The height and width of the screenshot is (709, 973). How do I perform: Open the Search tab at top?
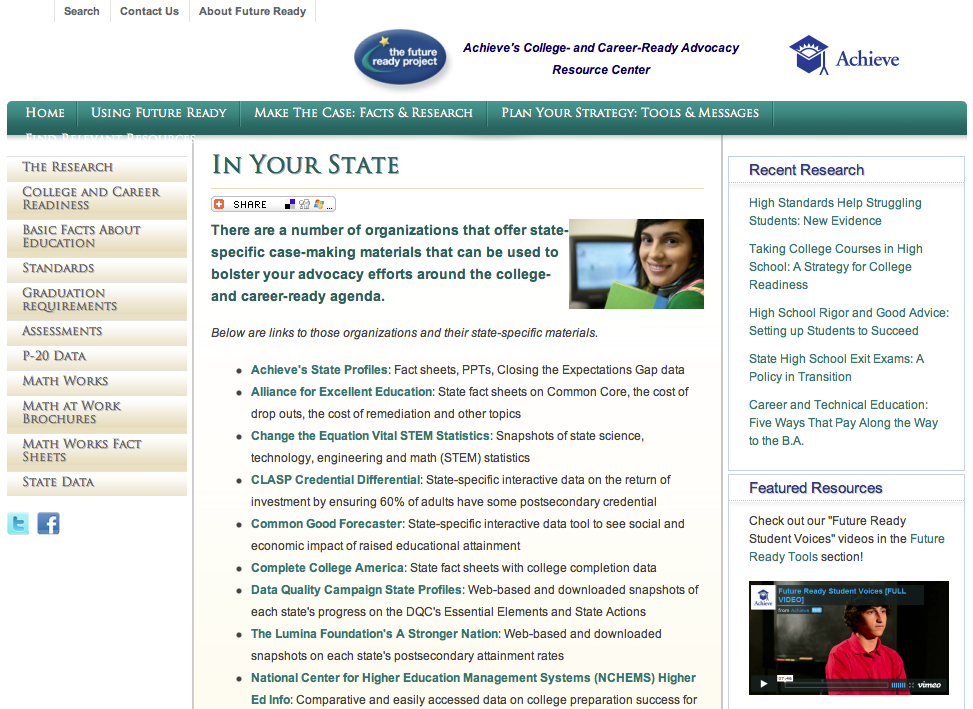pyautogui.click(x=82, y=11)
